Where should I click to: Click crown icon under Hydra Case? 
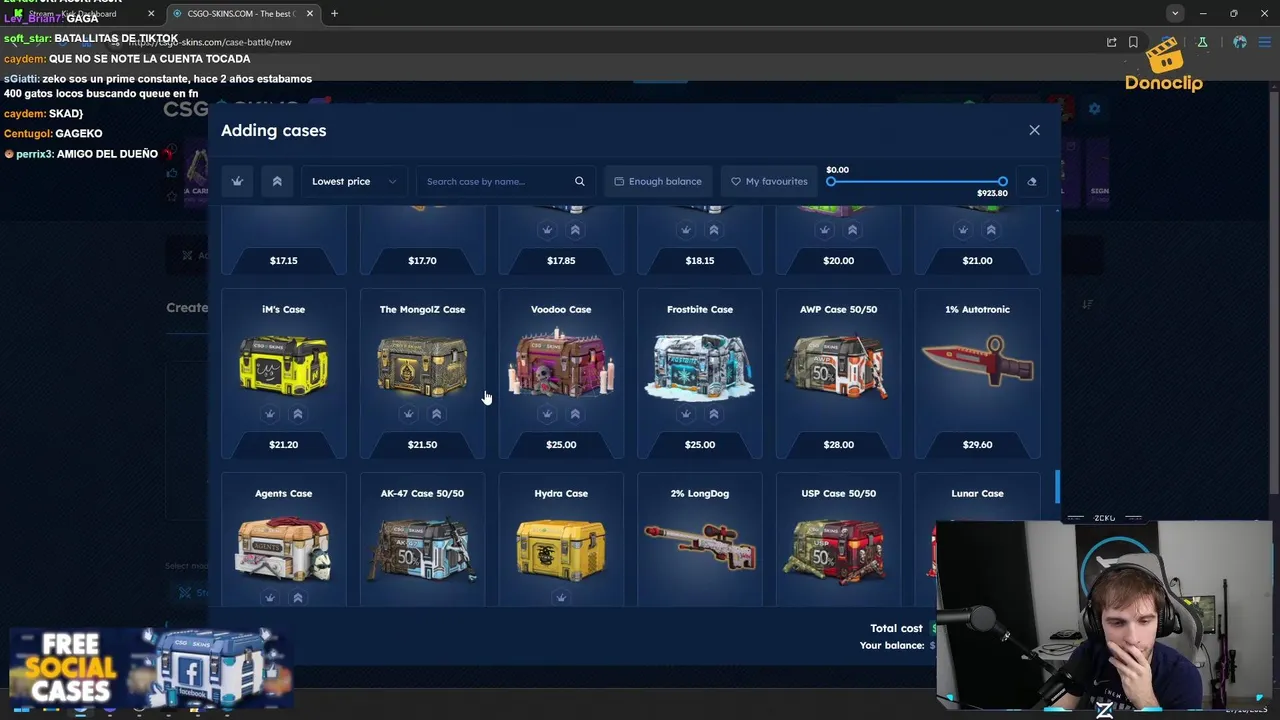pos(561,598)
